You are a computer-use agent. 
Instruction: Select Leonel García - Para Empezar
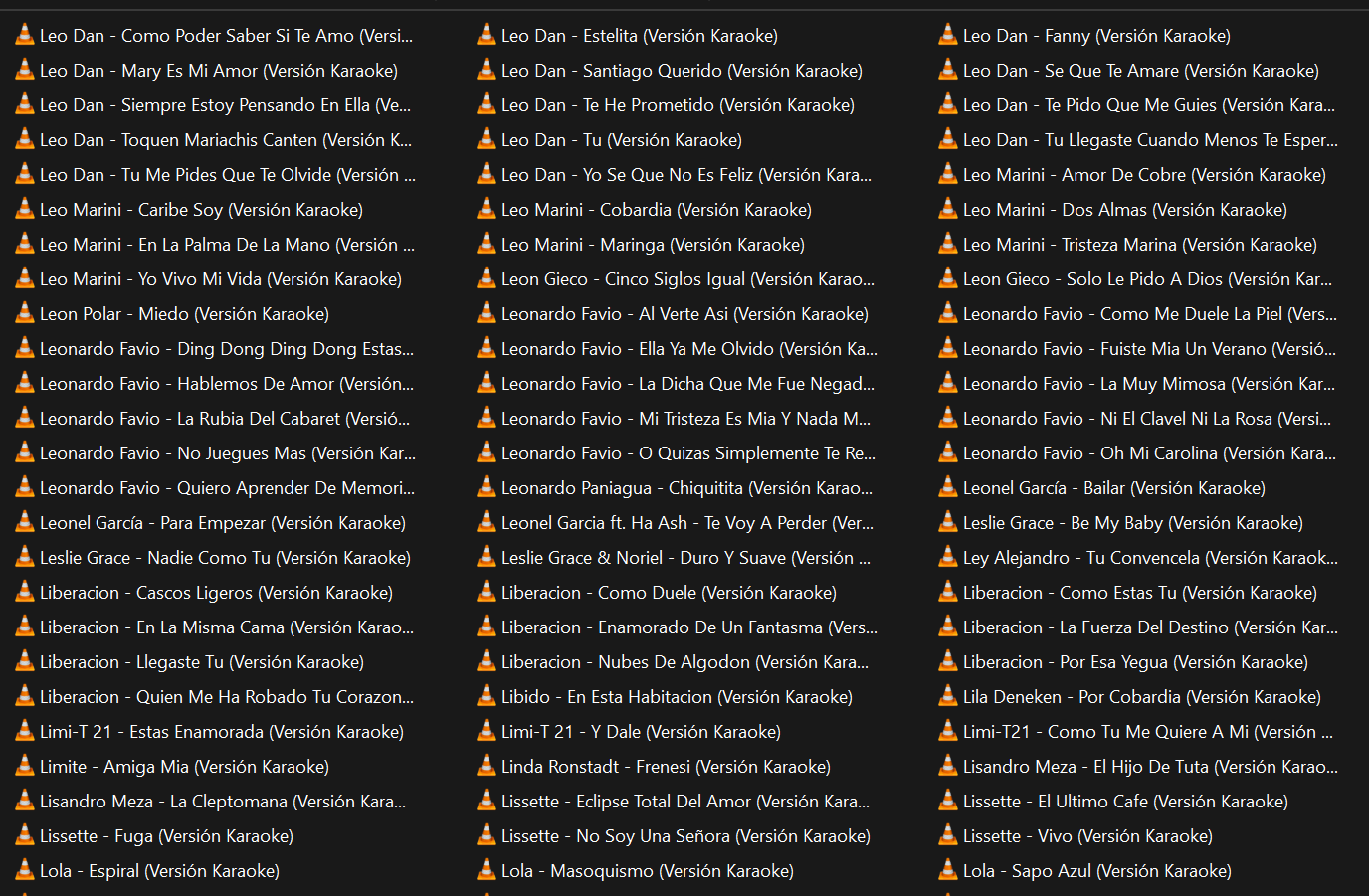click(x=211, y=522)
